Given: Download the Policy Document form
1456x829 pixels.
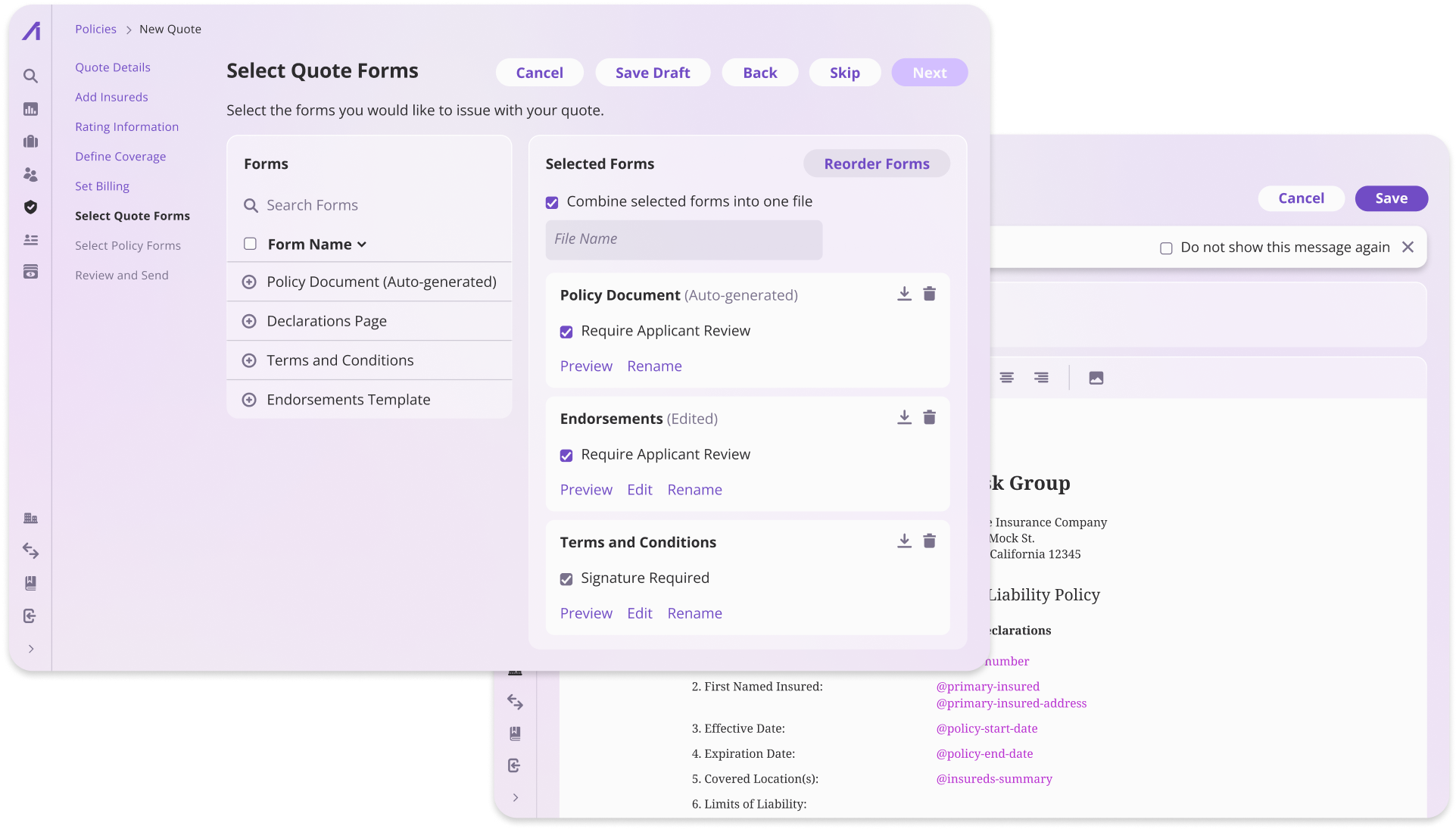Looking at the screenshot, I should pos(904,295).
